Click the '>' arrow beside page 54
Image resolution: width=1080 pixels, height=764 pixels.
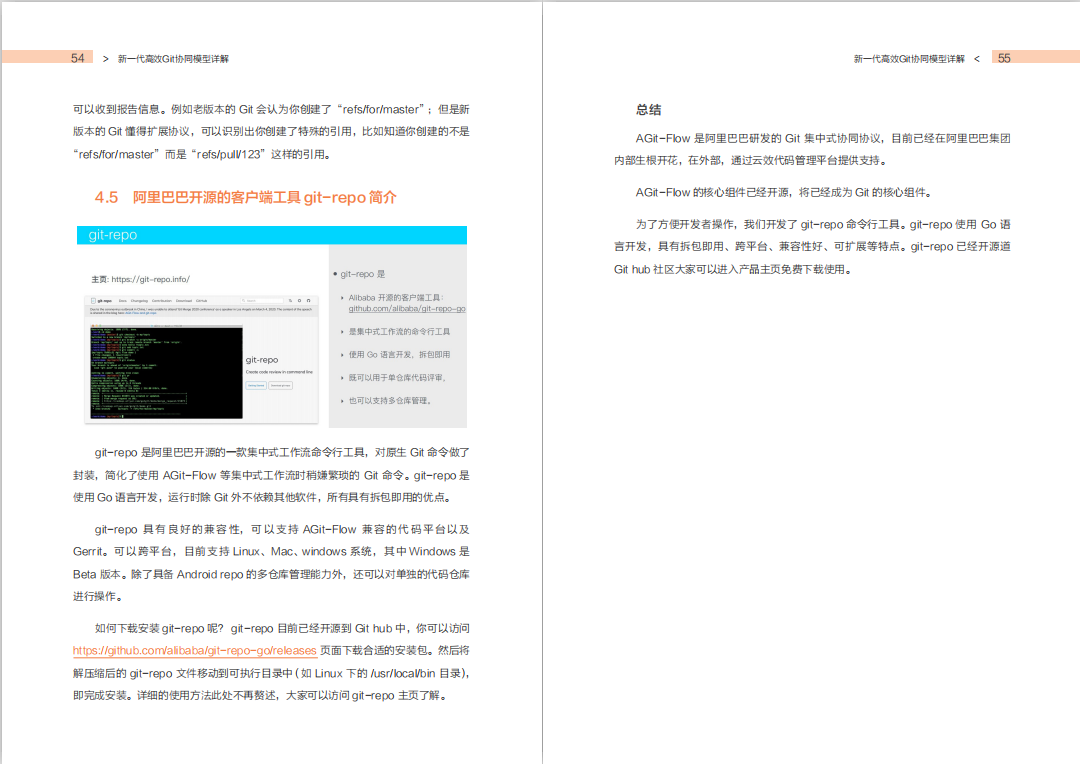click(x=105, y=59)
